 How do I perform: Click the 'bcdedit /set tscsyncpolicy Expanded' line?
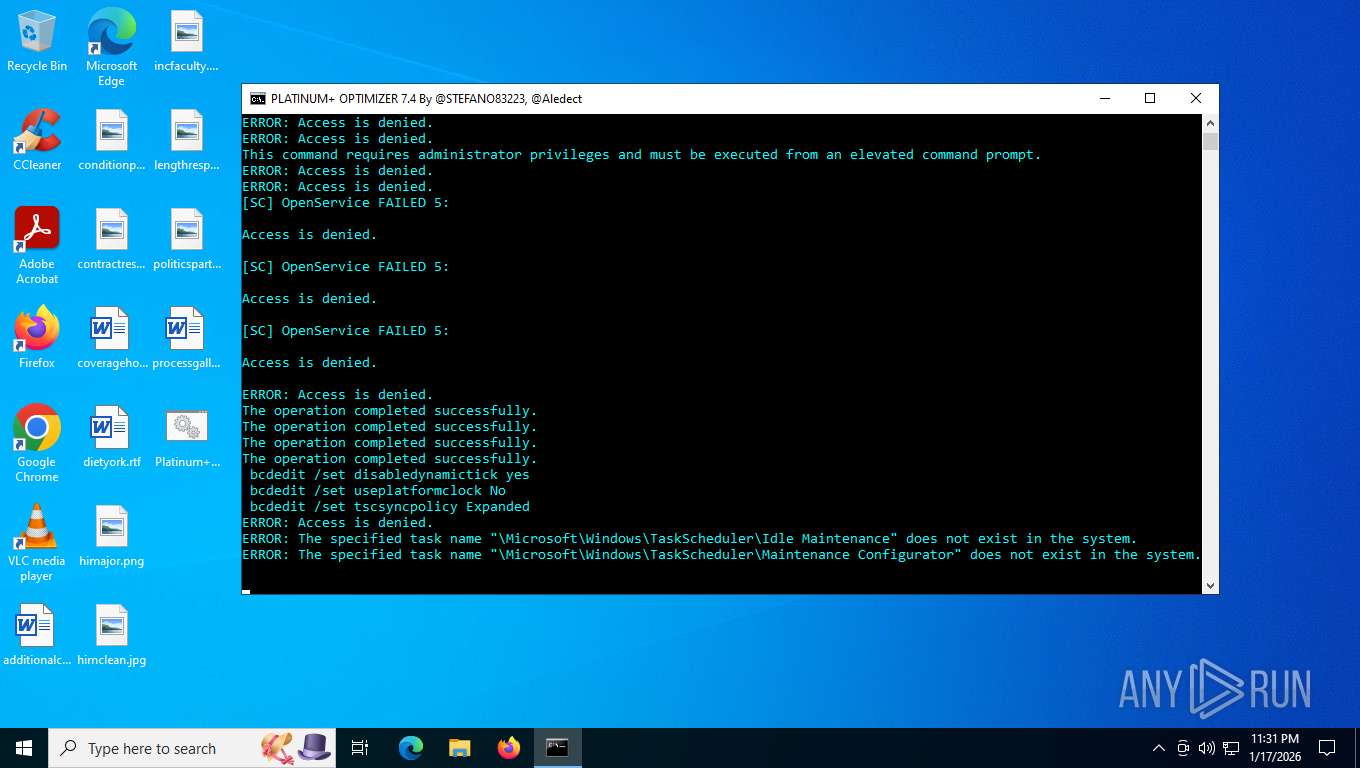coord(389,507)
